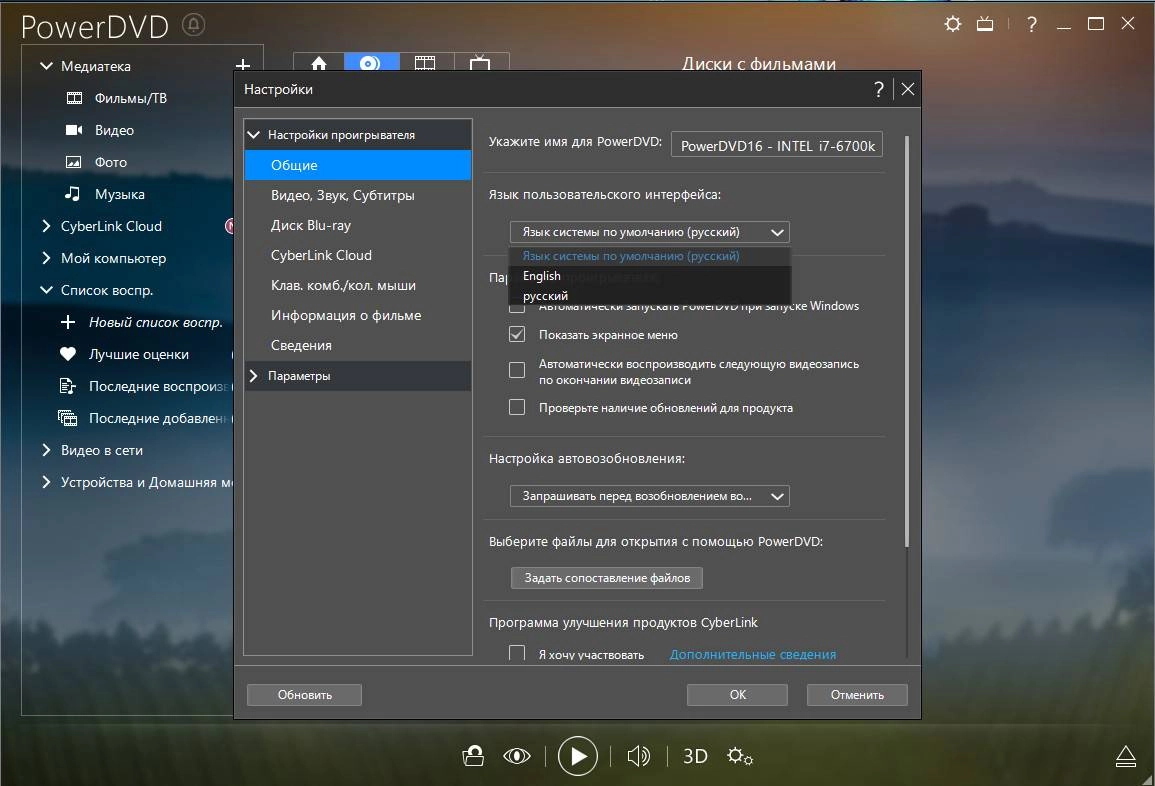The width and height of the screenshot is (1155, 786).
Task: Expand Устройства и Домашняя медиа node
Action: (x=46, y=482)
